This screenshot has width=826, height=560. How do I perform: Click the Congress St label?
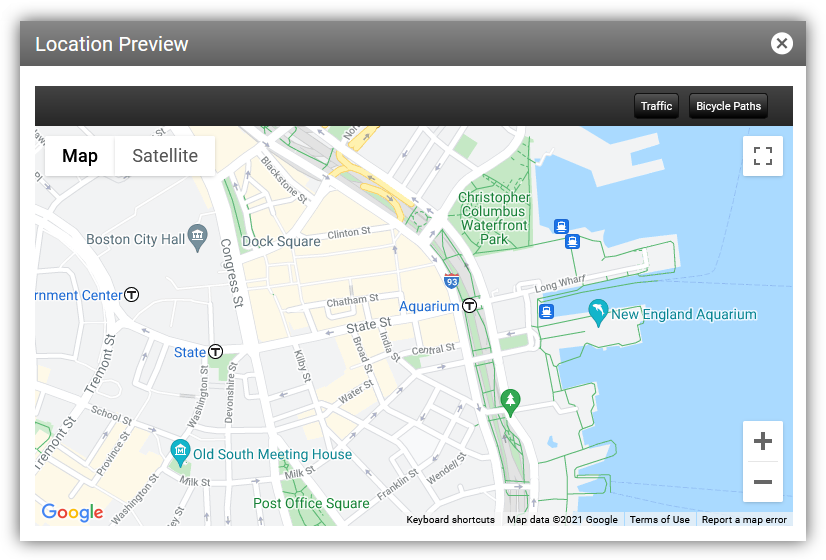pyautogui.click(x=232, y=273)
